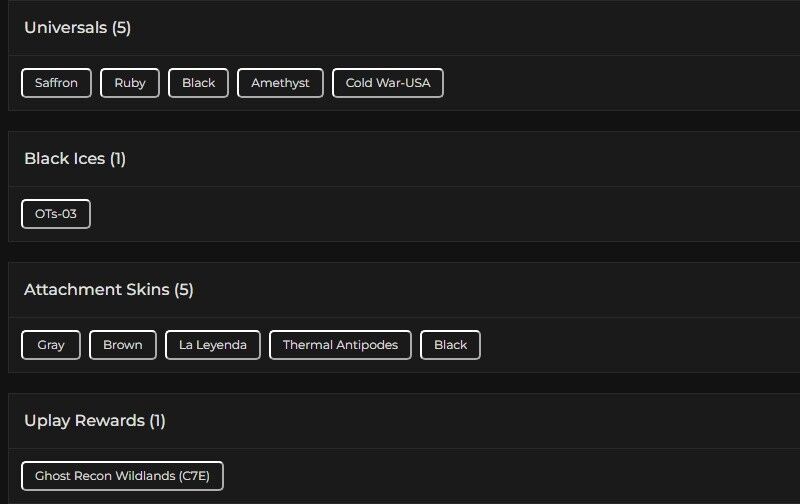
Task: Click the (5) count beside Universals
Action: click(x=121, y=28)
